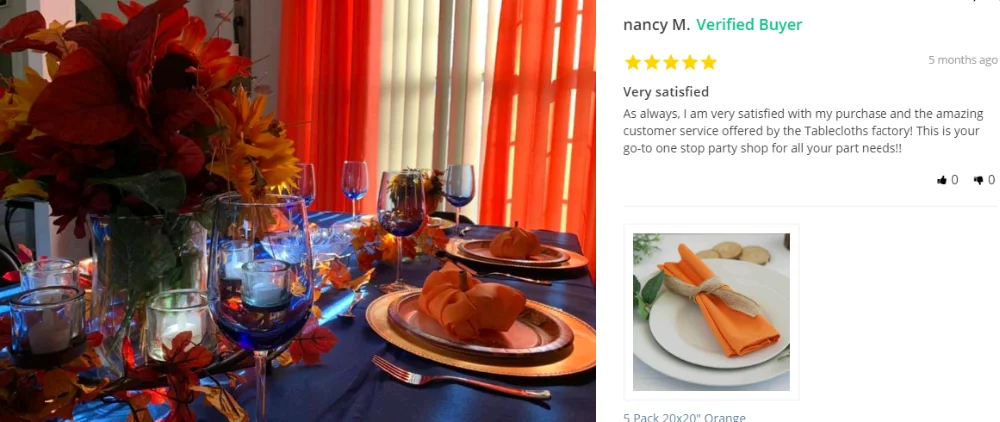The height and width of the screenshot is (422, 1000).
Task: Click the thumbs up helpful icon
Action: (x=941, y=180)
